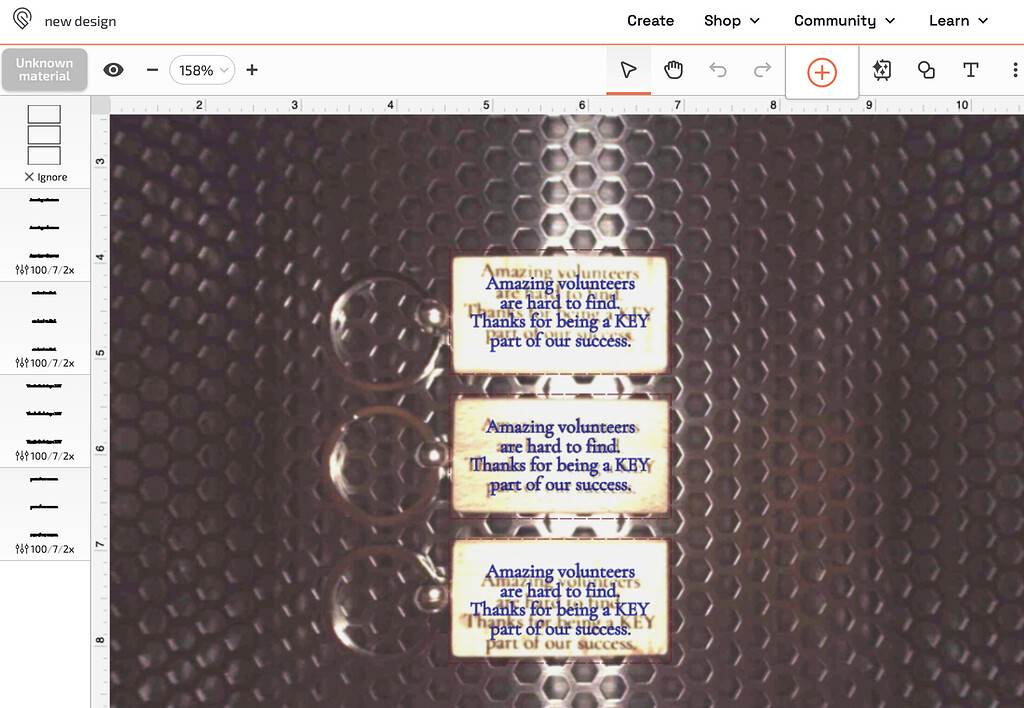The width and height of the screenshot is (1024, 708).
Task: Click the new design title
Action: (80, 19)
